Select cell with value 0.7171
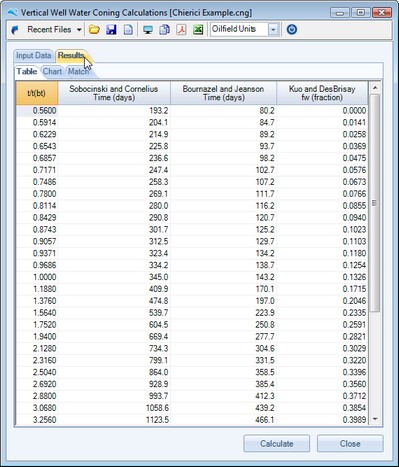399x467 pixels. (37, 170)
